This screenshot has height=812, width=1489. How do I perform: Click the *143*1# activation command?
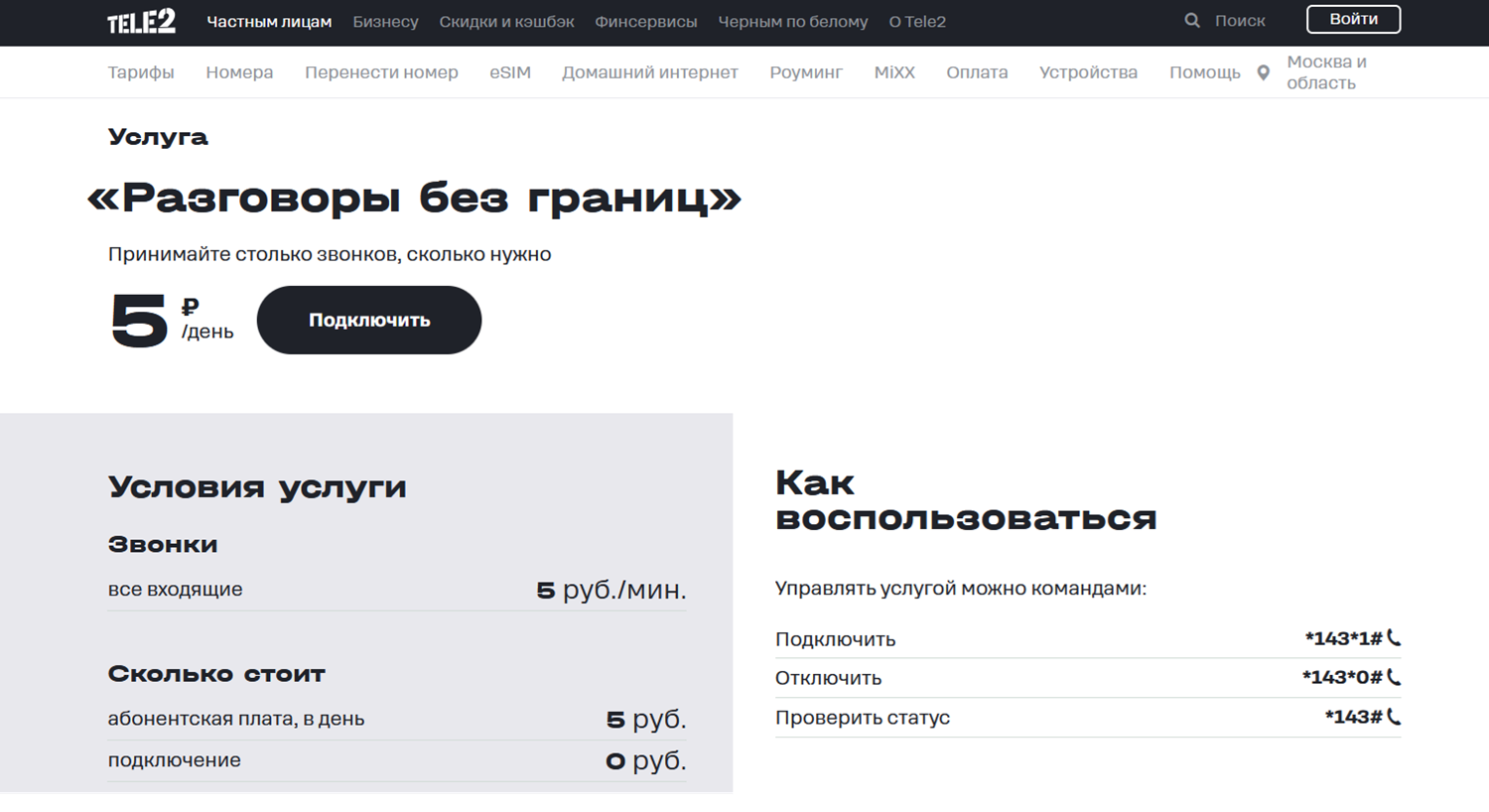coord(1343,638)
